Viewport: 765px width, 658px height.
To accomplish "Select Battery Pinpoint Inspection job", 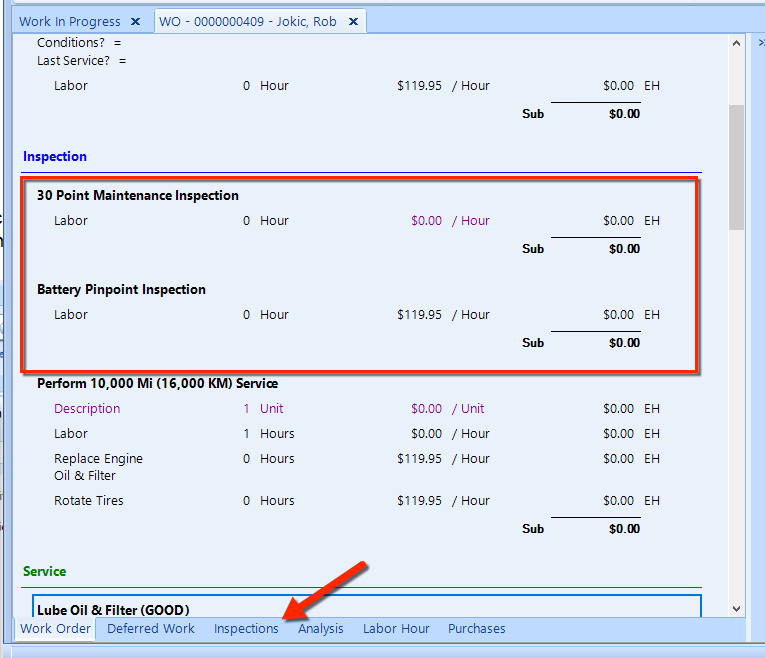I will coord(121,289).
